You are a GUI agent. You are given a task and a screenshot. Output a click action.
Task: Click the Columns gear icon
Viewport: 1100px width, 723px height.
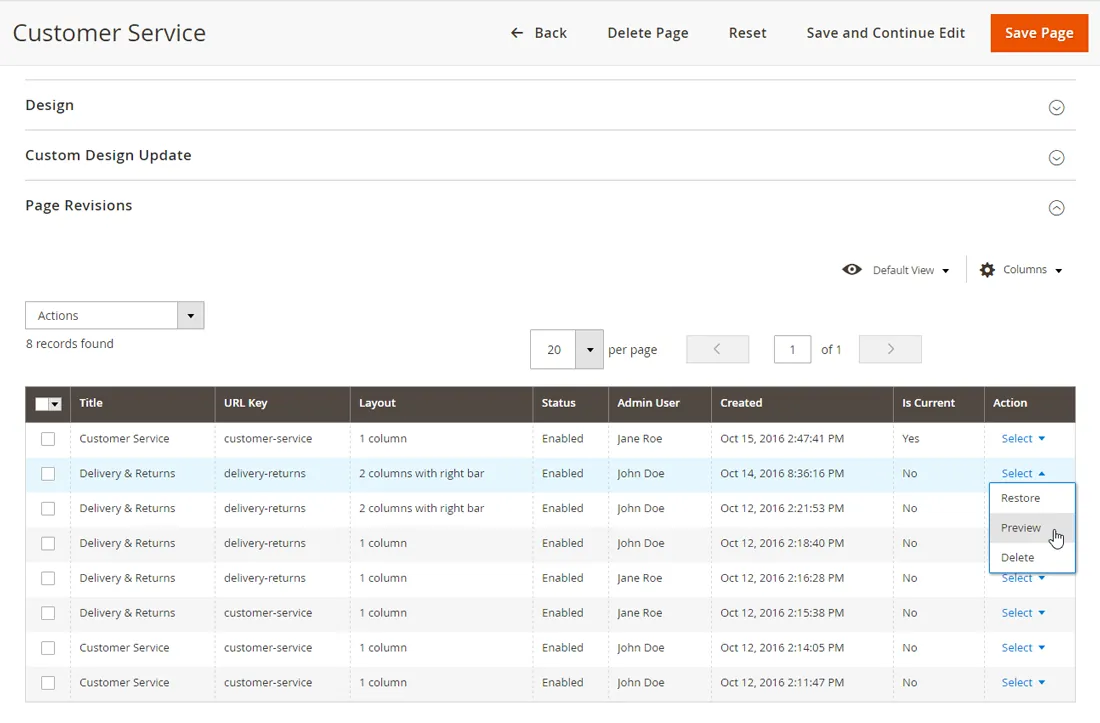(x=987, y=270)
